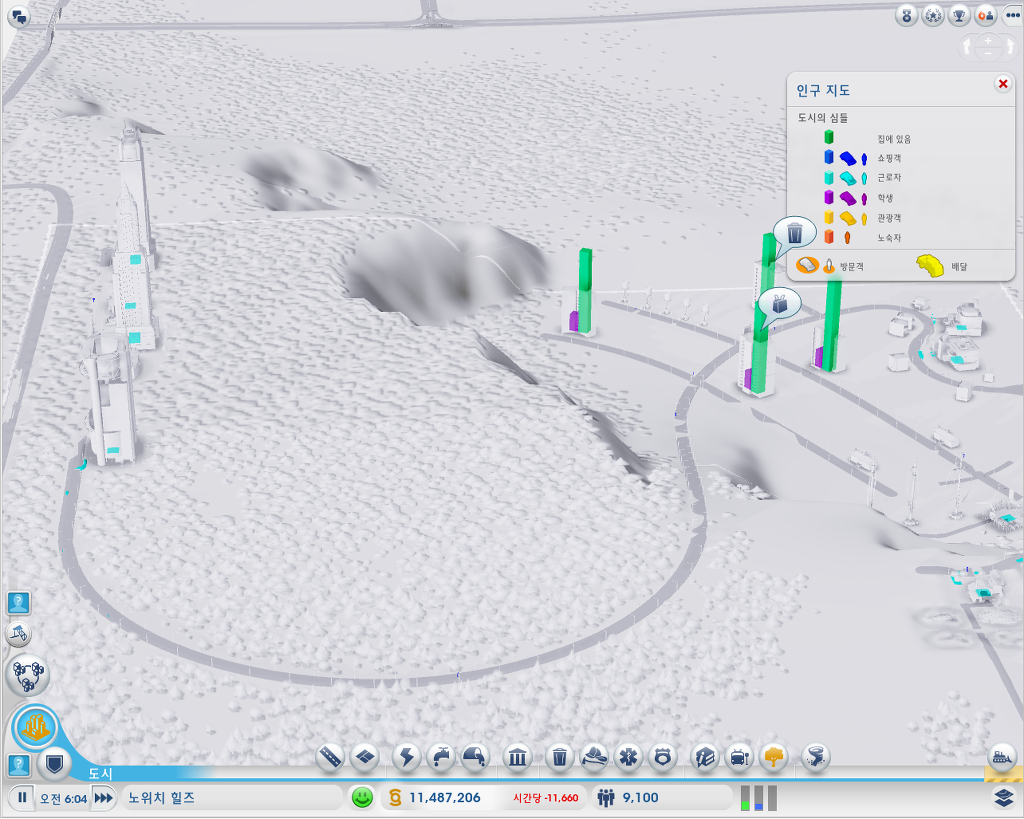Zoom the camera out with minus

(x=989, y=53)
